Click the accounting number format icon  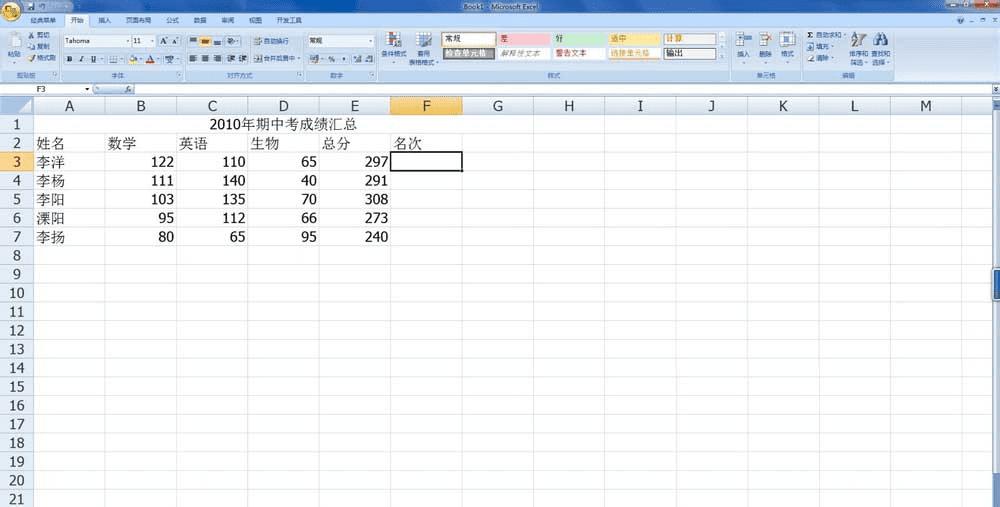(314, 59)
